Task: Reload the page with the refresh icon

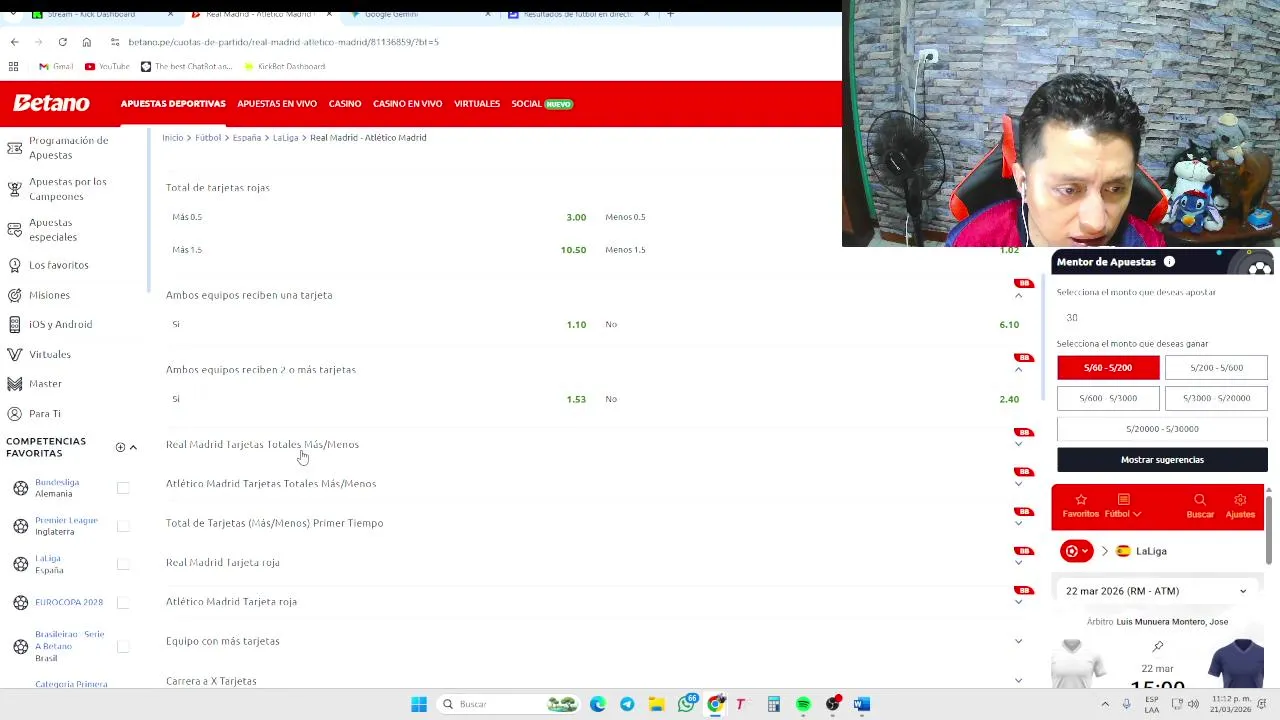Action: point(62,42)
